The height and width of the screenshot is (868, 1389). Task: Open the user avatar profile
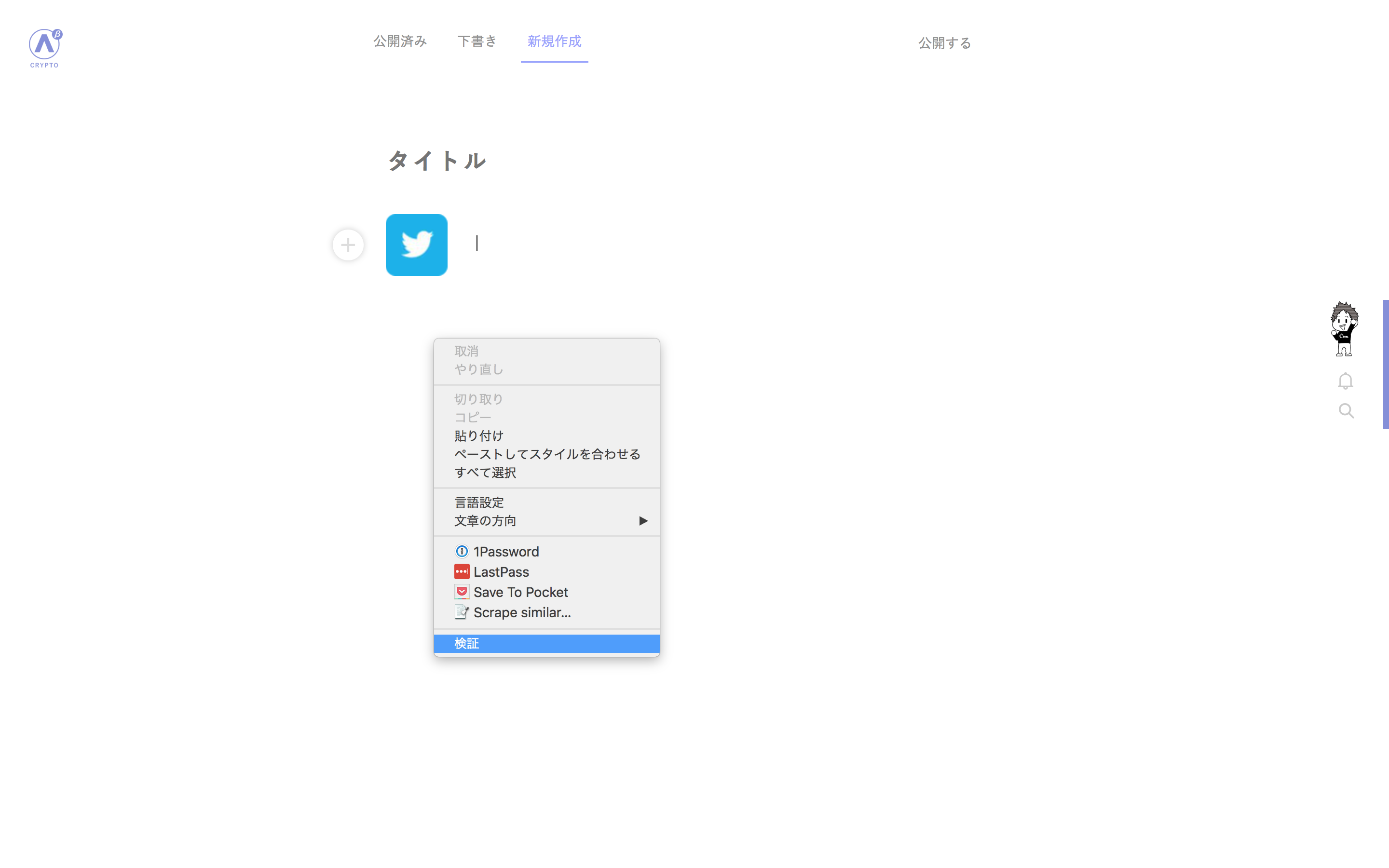tap(1344, 329)
